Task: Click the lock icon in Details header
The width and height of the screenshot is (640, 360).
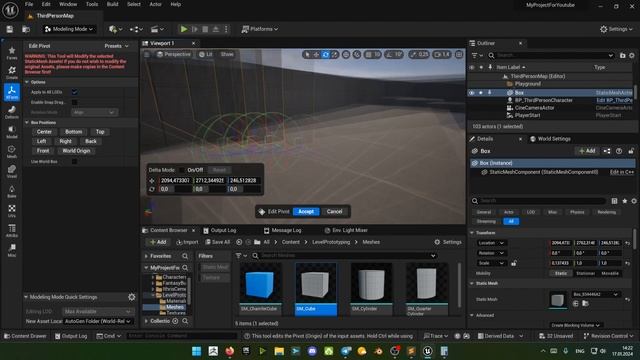Action: pyautogui.click(x=631, y=151)
